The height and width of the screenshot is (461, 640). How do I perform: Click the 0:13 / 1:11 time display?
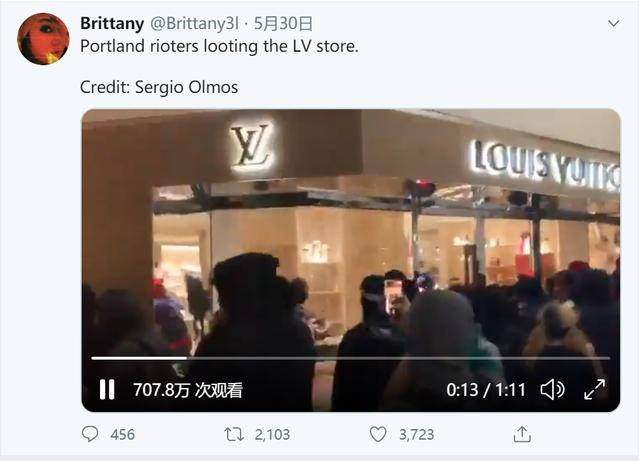(x=486, y=390)
